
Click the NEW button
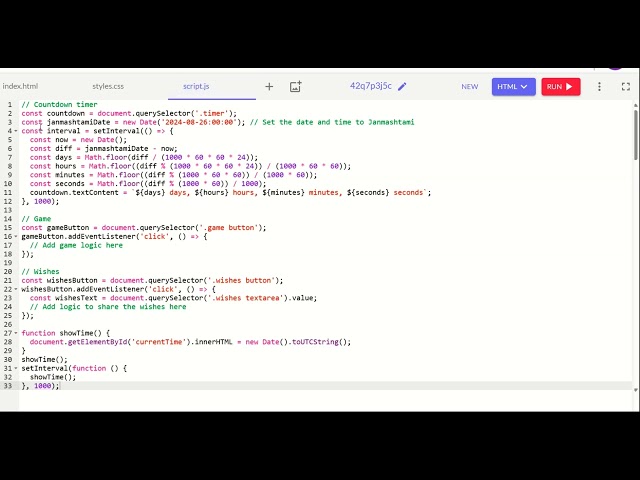click(x=469, y=87)
